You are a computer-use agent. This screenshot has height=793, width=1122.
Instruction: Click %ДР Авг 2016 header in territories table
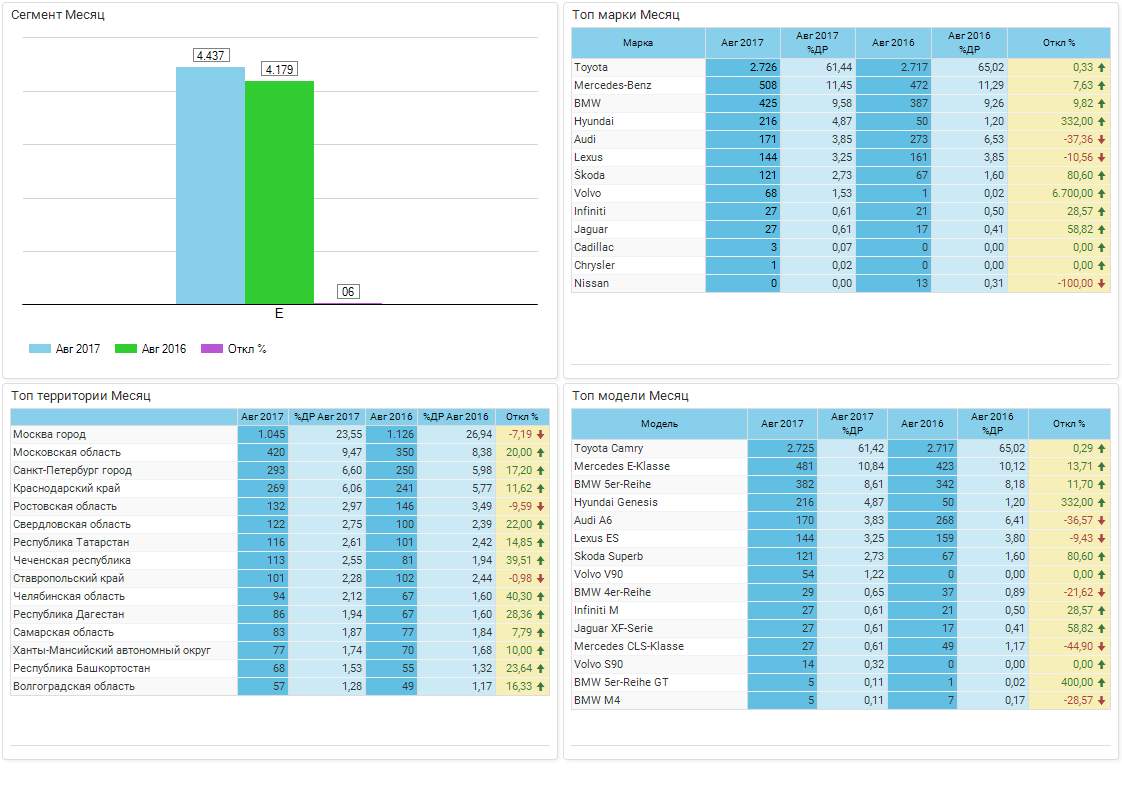(456, 417)
